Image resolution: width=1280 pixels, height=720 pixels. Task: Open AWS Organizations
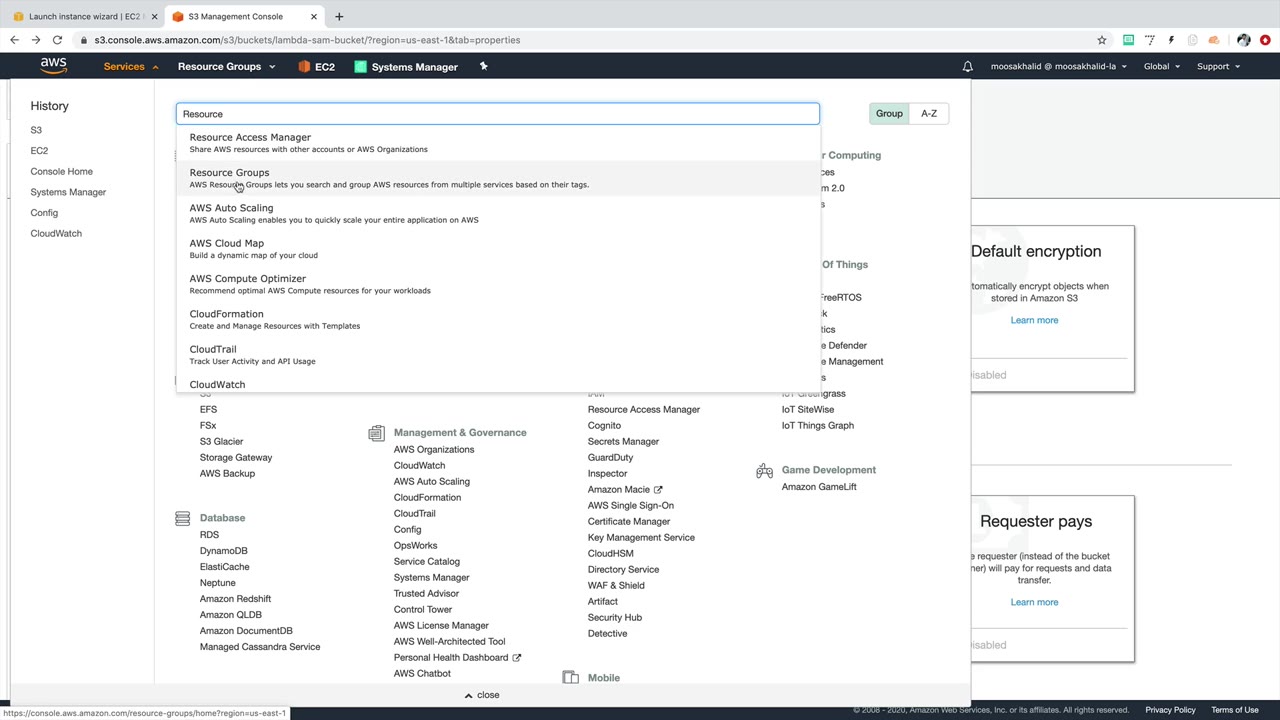(x=434, y=450)
